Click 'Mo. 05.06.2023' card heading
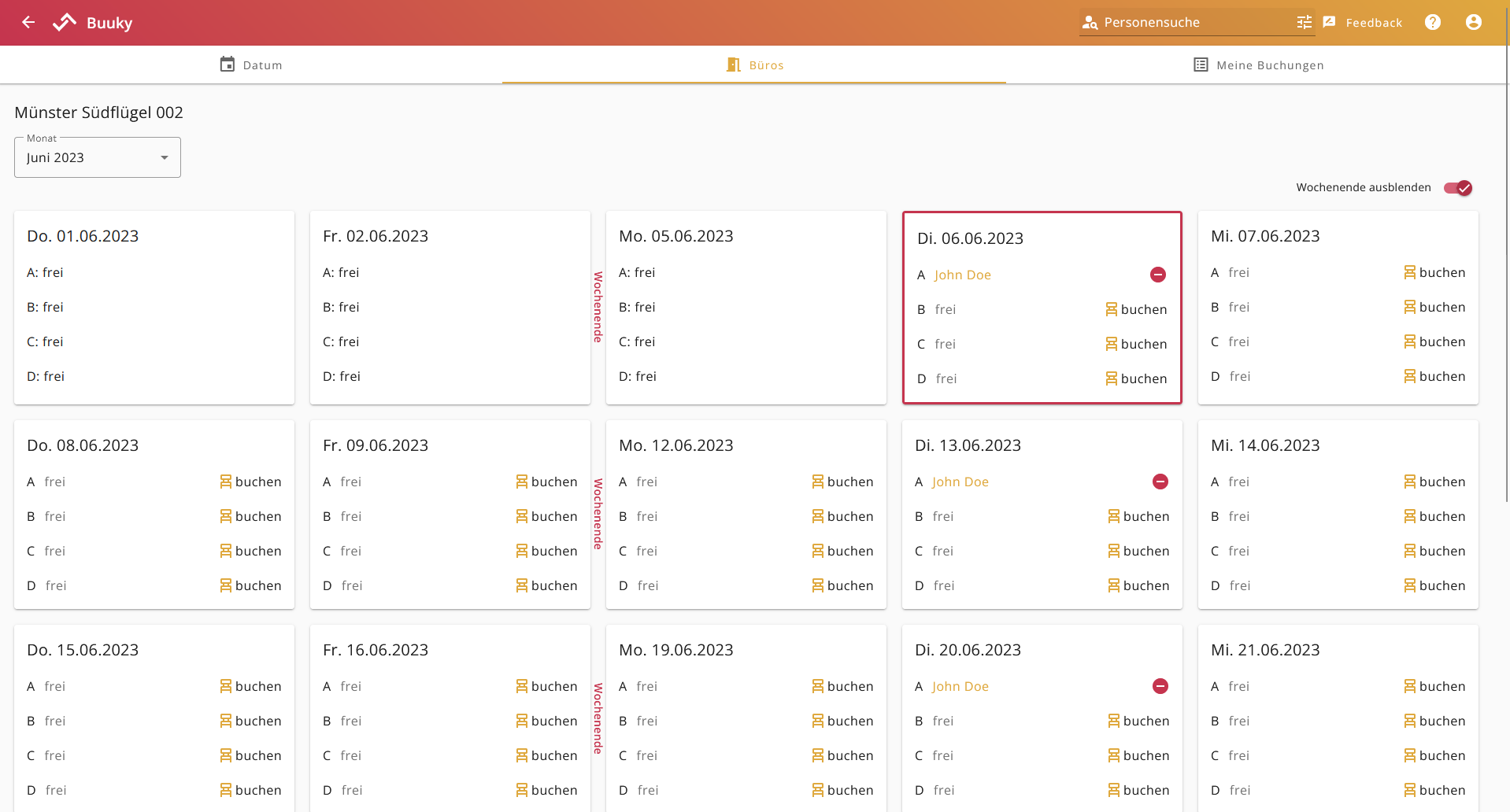Image resolution: width=1510 pixels, height=812 pixels. point(676,236)
